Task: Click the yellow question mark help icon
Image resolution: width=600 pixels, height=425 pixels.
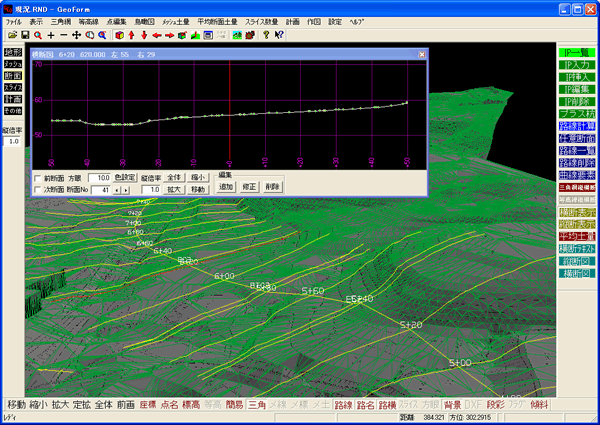Action: [x=266, y=35]
